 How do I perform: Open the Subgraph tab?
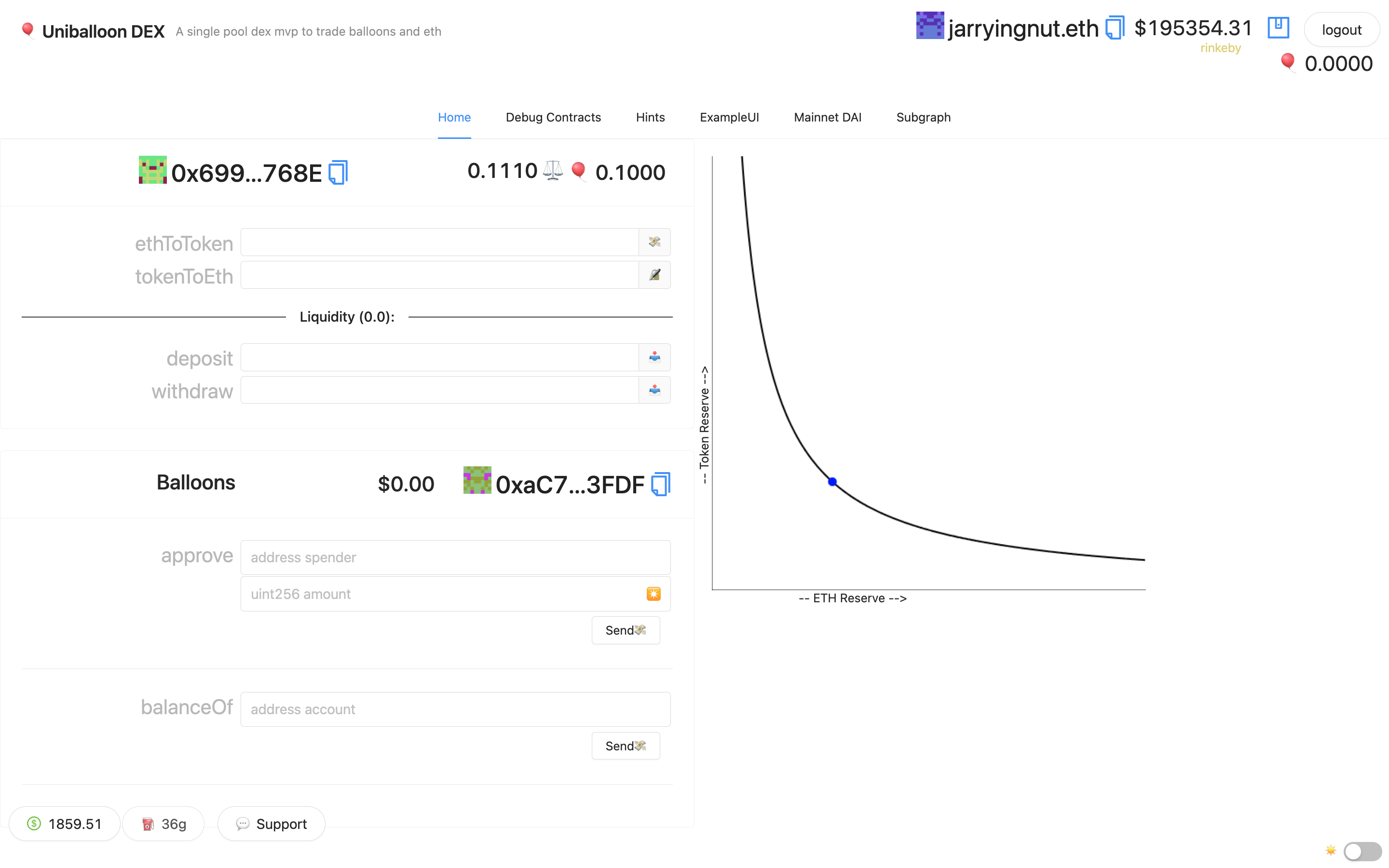point(923,117)
